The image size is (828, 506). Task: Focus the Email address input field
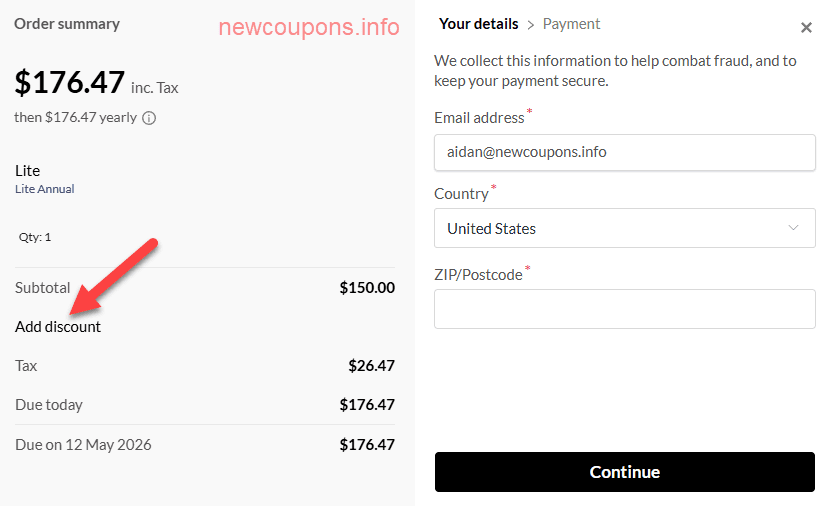(624, 152)
